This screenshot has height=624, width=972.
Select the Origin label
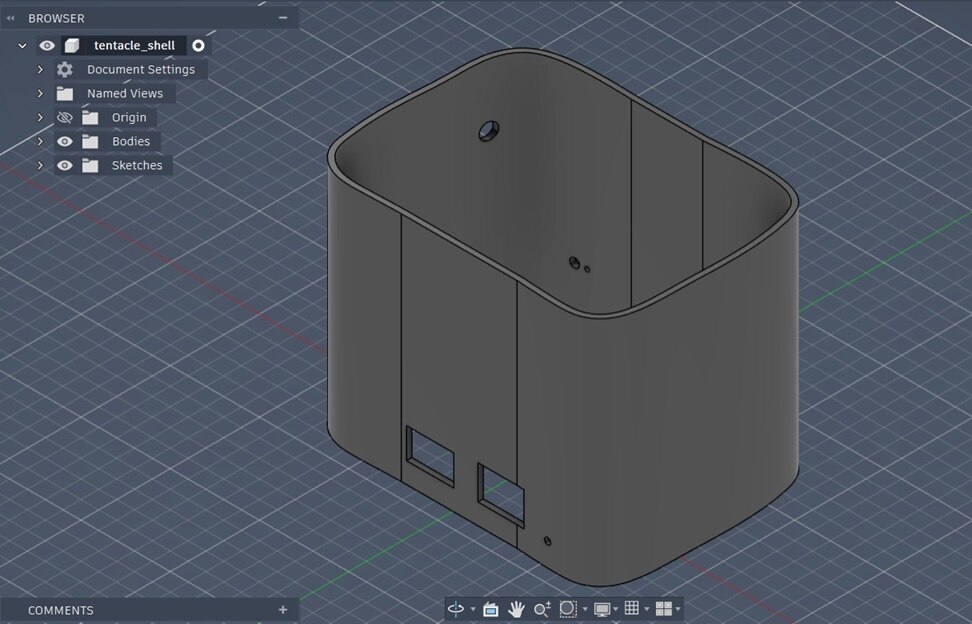(x=129, y=118)
